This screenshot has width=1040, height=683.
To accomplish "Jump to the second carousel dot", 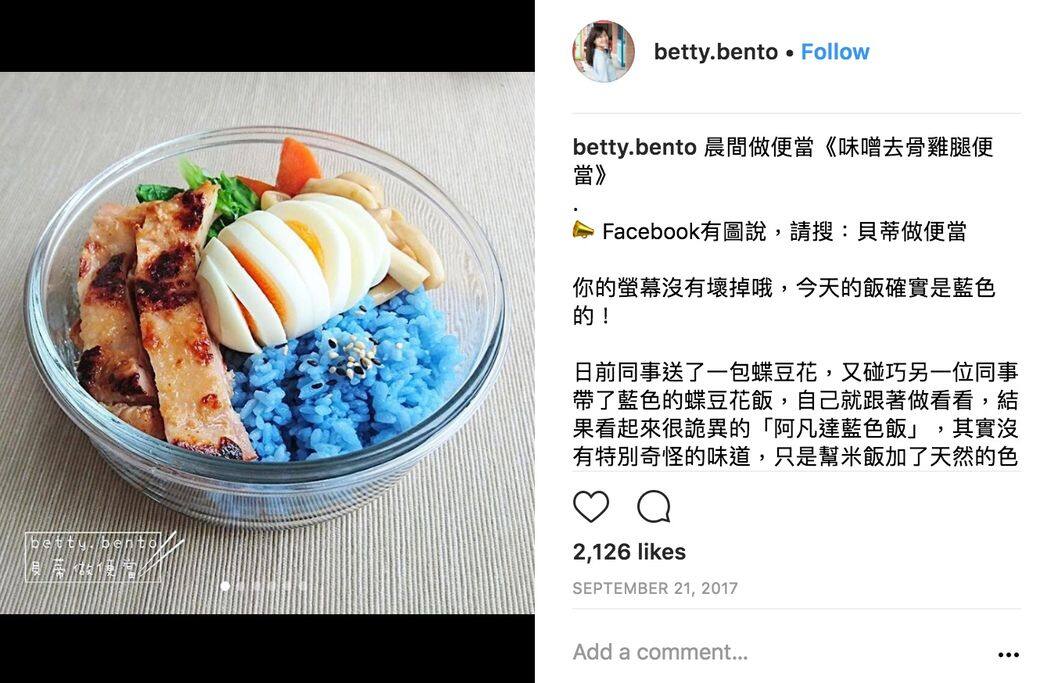I will click(x=240, y=586).
